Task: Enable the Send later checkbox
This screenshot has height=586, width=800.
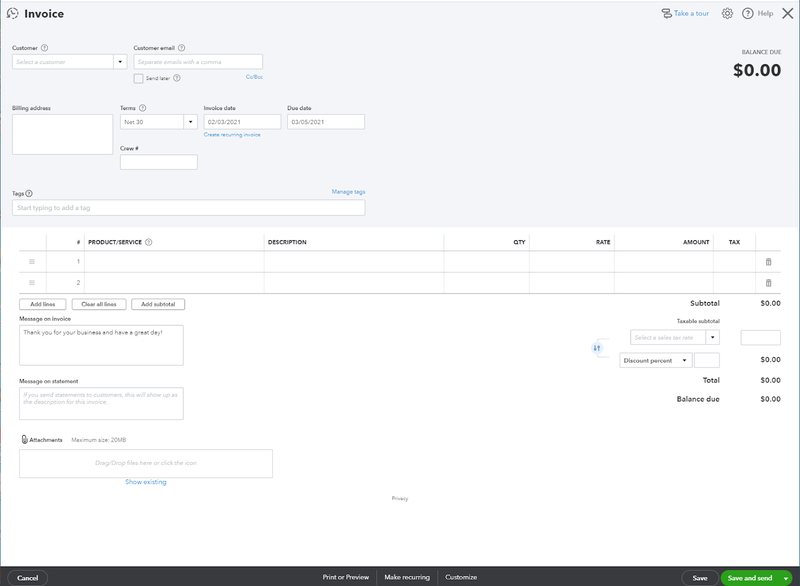Action: click(138, 78)
